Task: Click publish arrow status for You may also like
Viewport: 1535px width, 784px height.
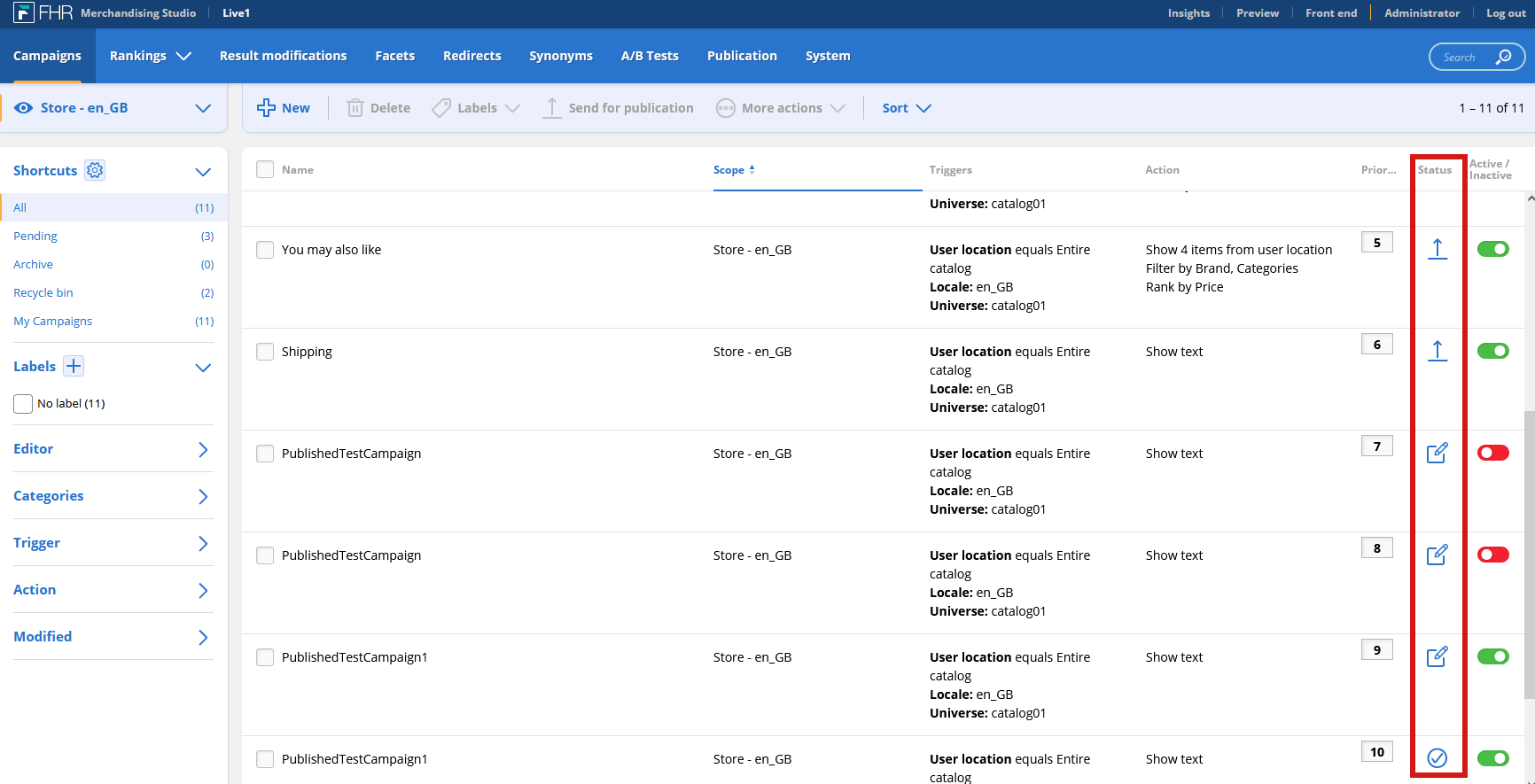Action: [1437, 249]
